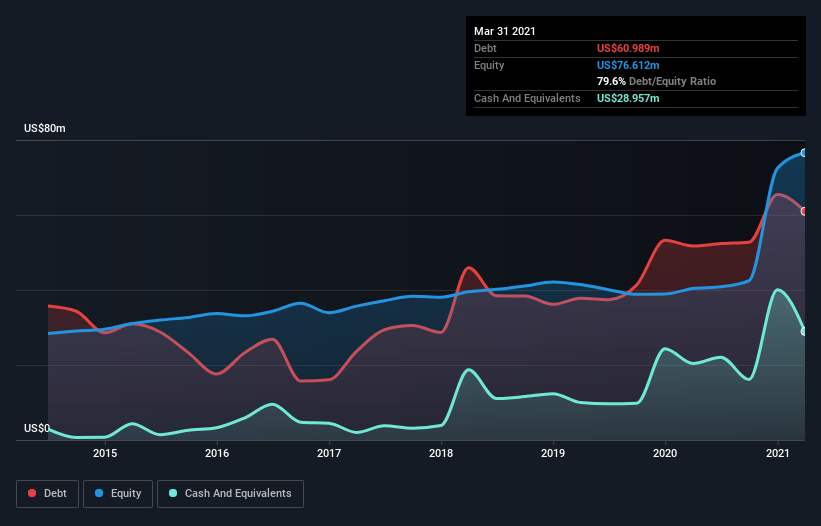821x526 pixels.
Task: Click the teal Cash And Equivalents legend dot
Action: pyautogui.click(x=173, y=493)
